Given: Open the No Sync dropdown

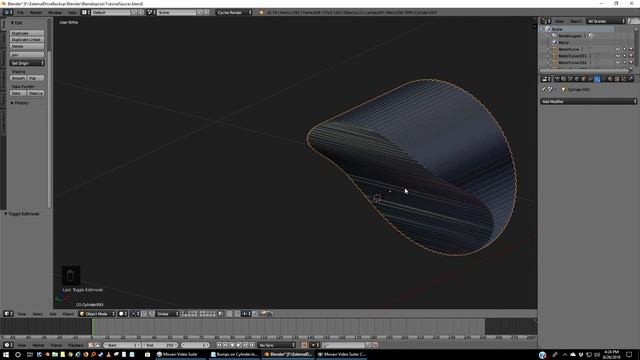Looking at the screenshot, I should [x=276, y=345].
